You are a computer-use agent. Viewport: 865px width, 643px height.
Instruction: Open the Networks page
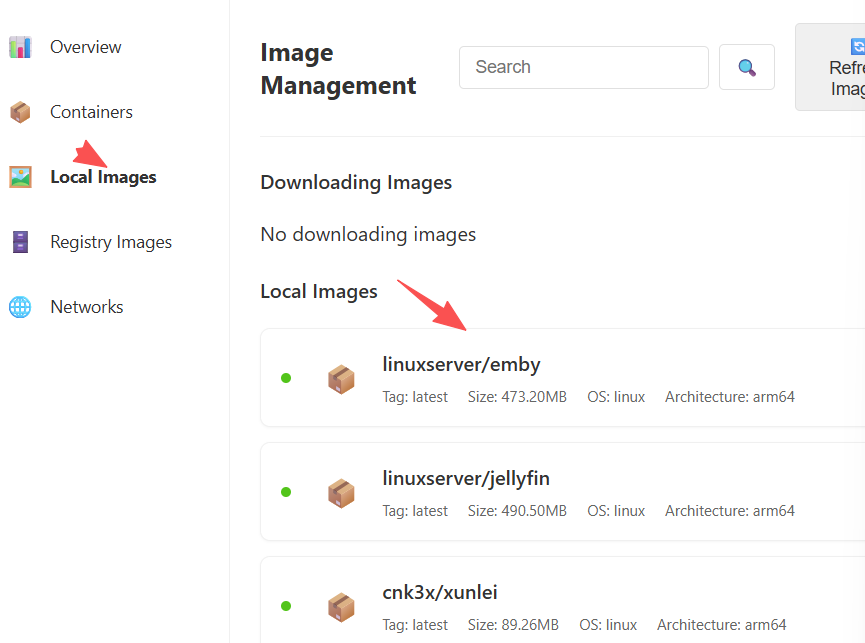tap(87, 307)
